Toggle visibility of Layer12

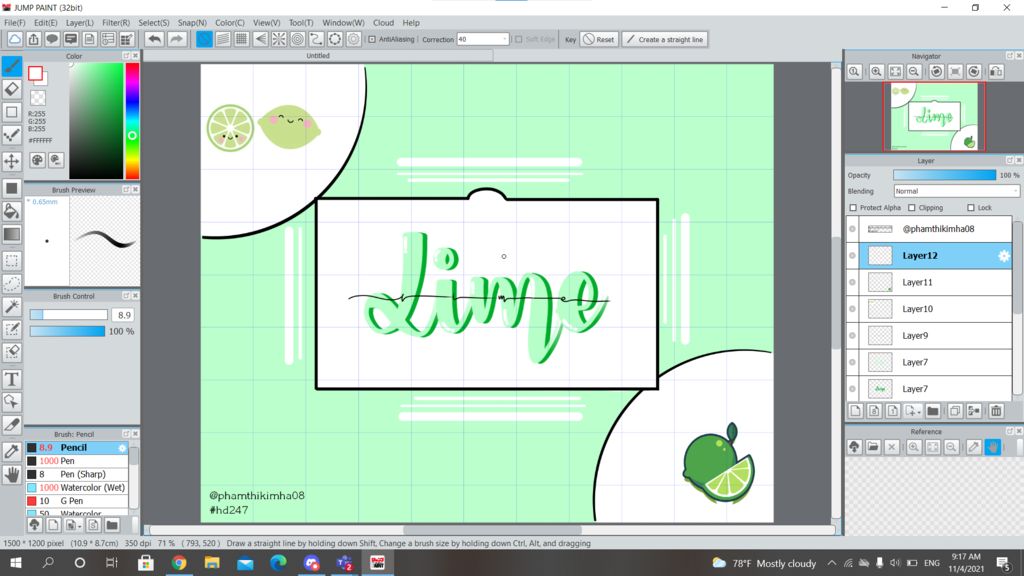pyautogui.click(x=852, y=255)
